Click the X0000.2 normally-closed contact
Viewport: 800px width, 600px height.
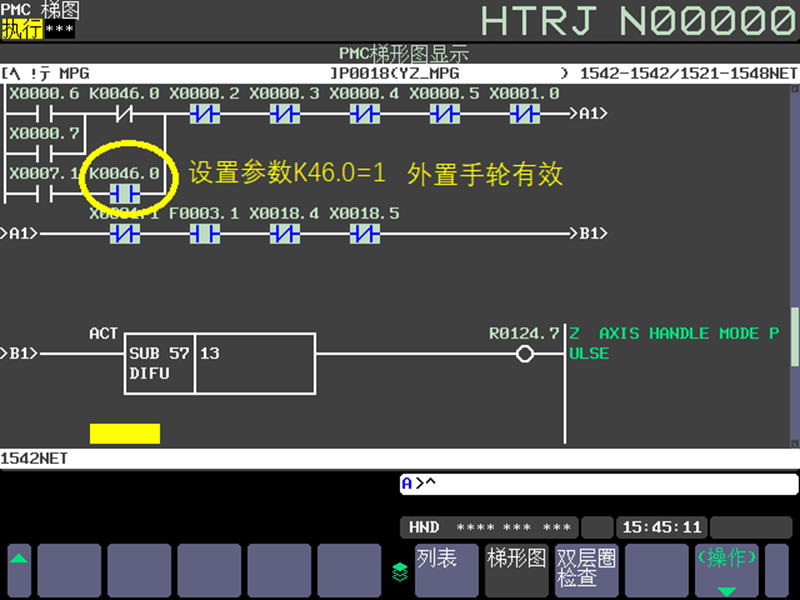205,113
